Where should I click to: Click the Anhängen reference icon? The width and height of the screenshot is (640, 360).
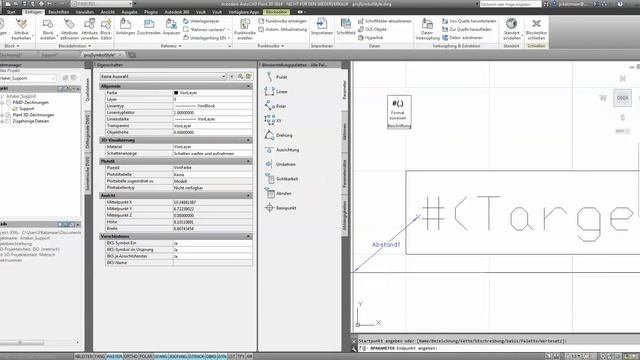pyautogui.click(x=125, y=27)
